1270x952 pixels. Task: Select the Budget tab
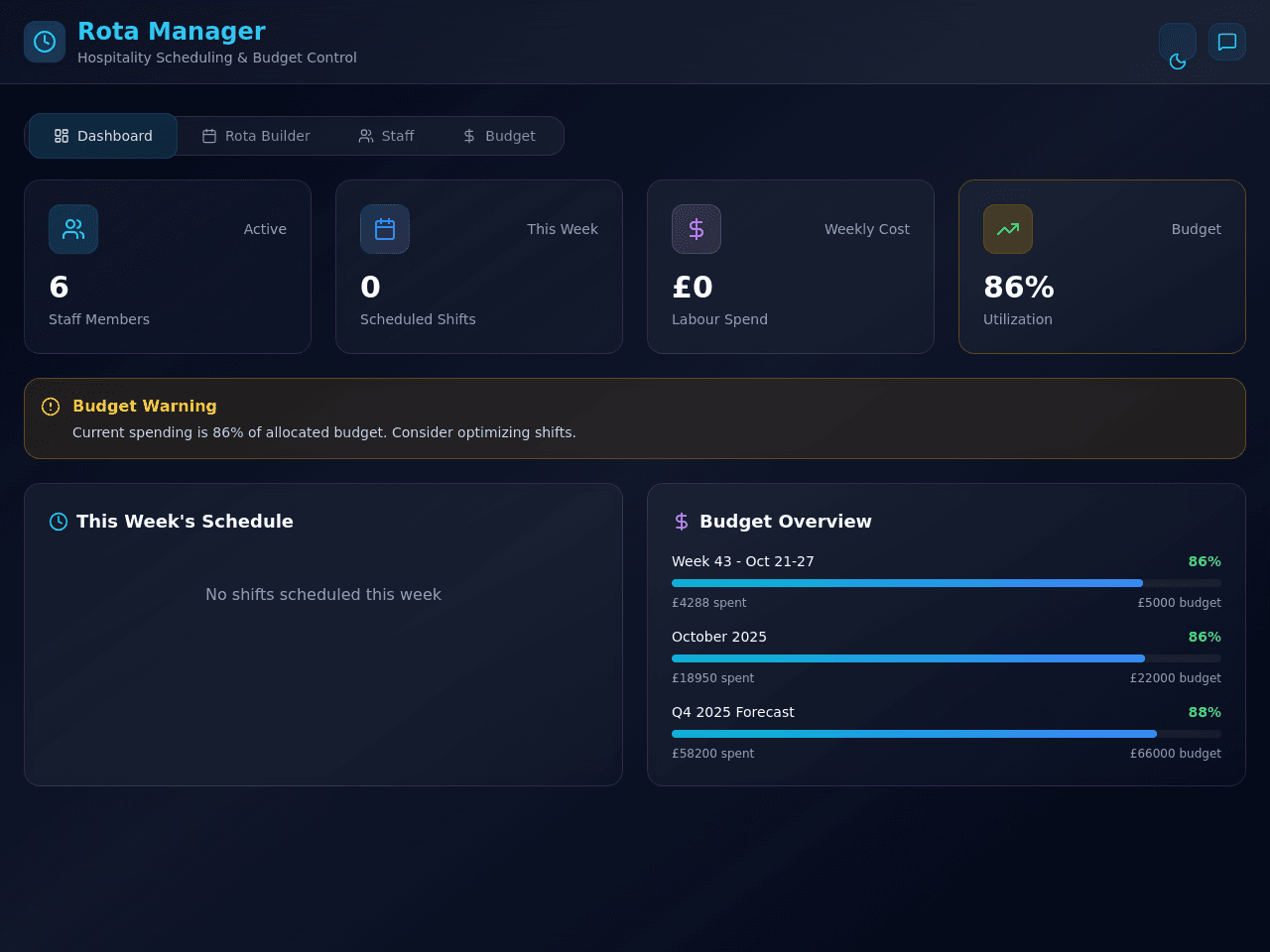click(499, 136)
